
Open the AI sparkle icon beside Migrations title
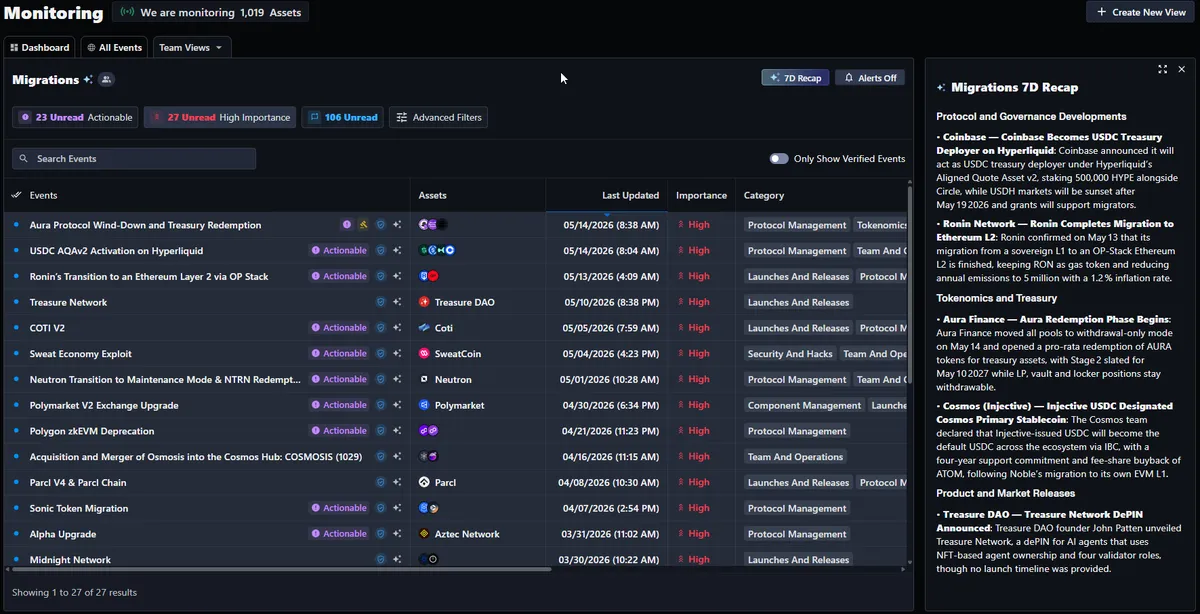pyautogui.click(x=88, y=79)
